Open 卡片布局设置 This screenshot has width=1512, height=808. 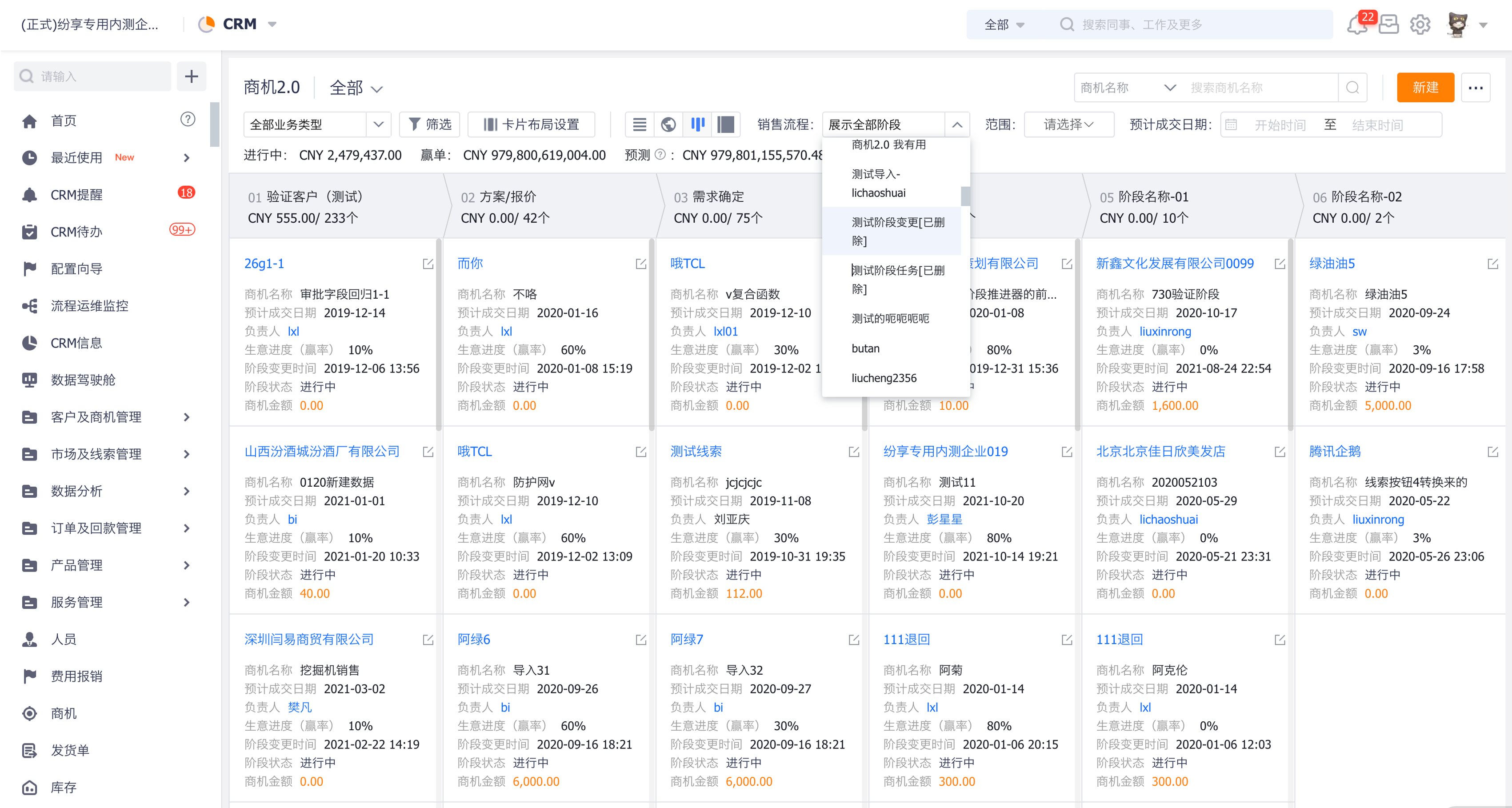coord(531,124)
